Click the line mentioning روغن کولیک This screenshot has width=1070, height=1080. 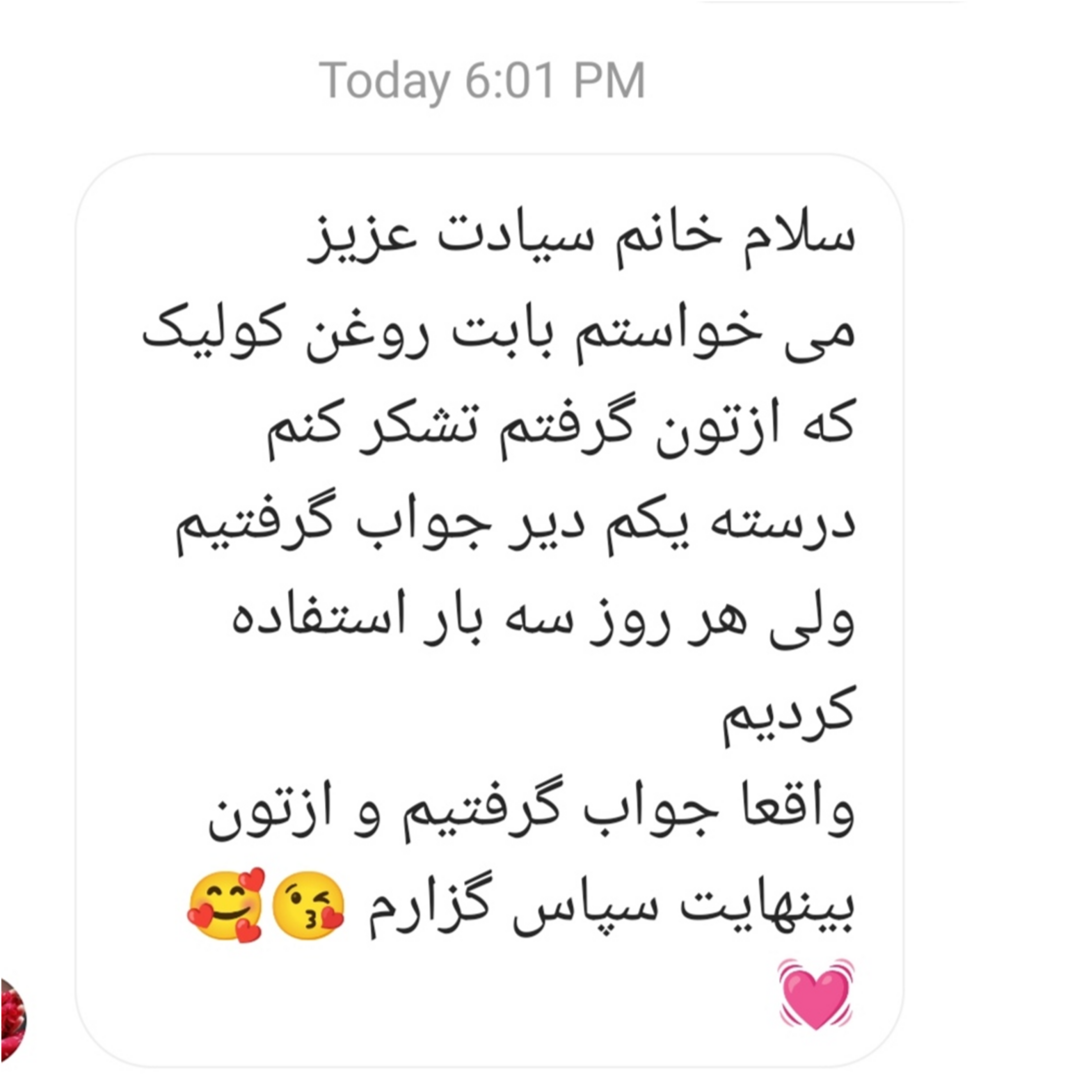[x=499, y=333]
